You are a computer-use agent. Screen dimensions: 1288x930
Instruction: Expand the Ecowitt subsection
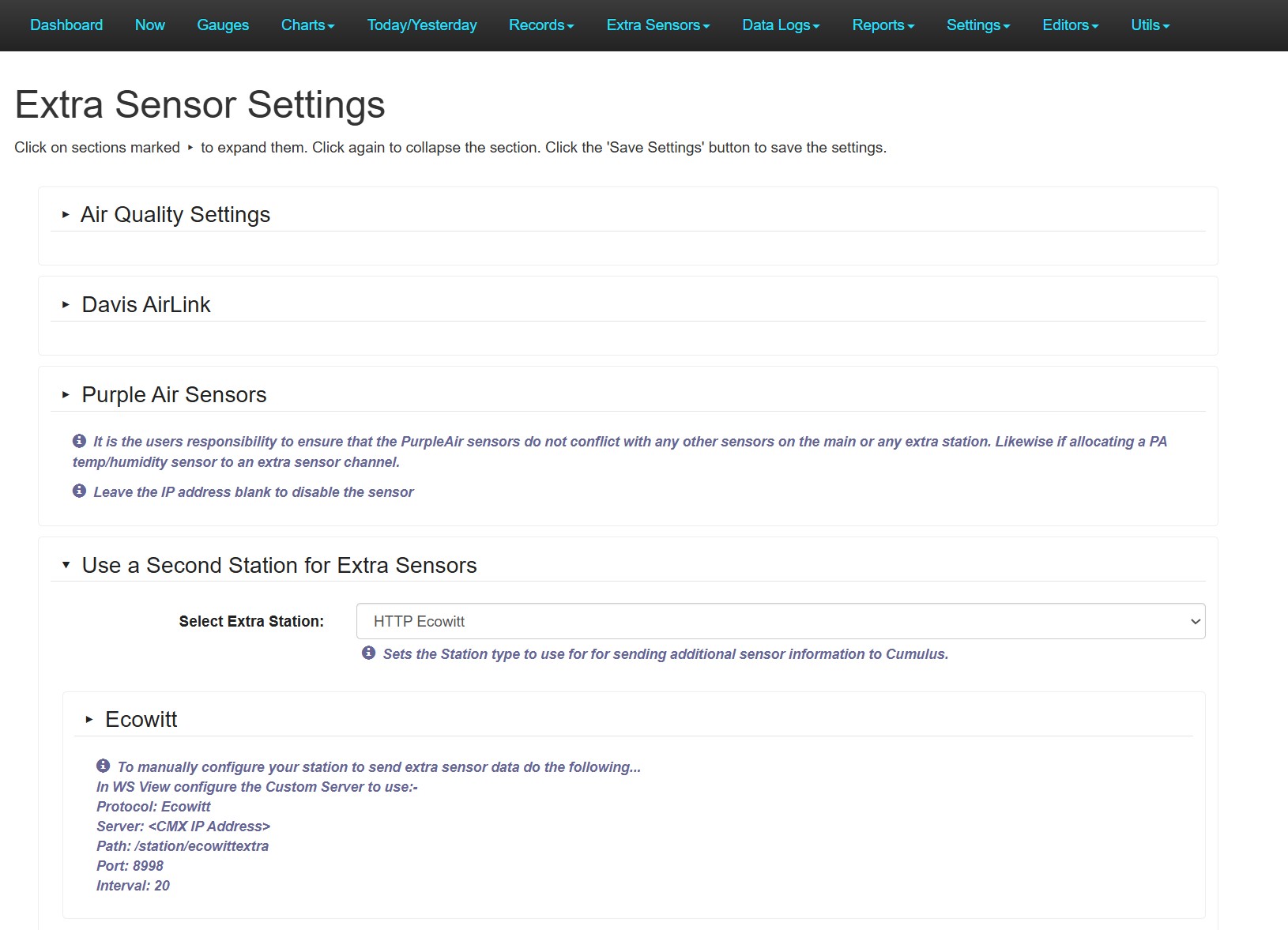tap(141, 720)
